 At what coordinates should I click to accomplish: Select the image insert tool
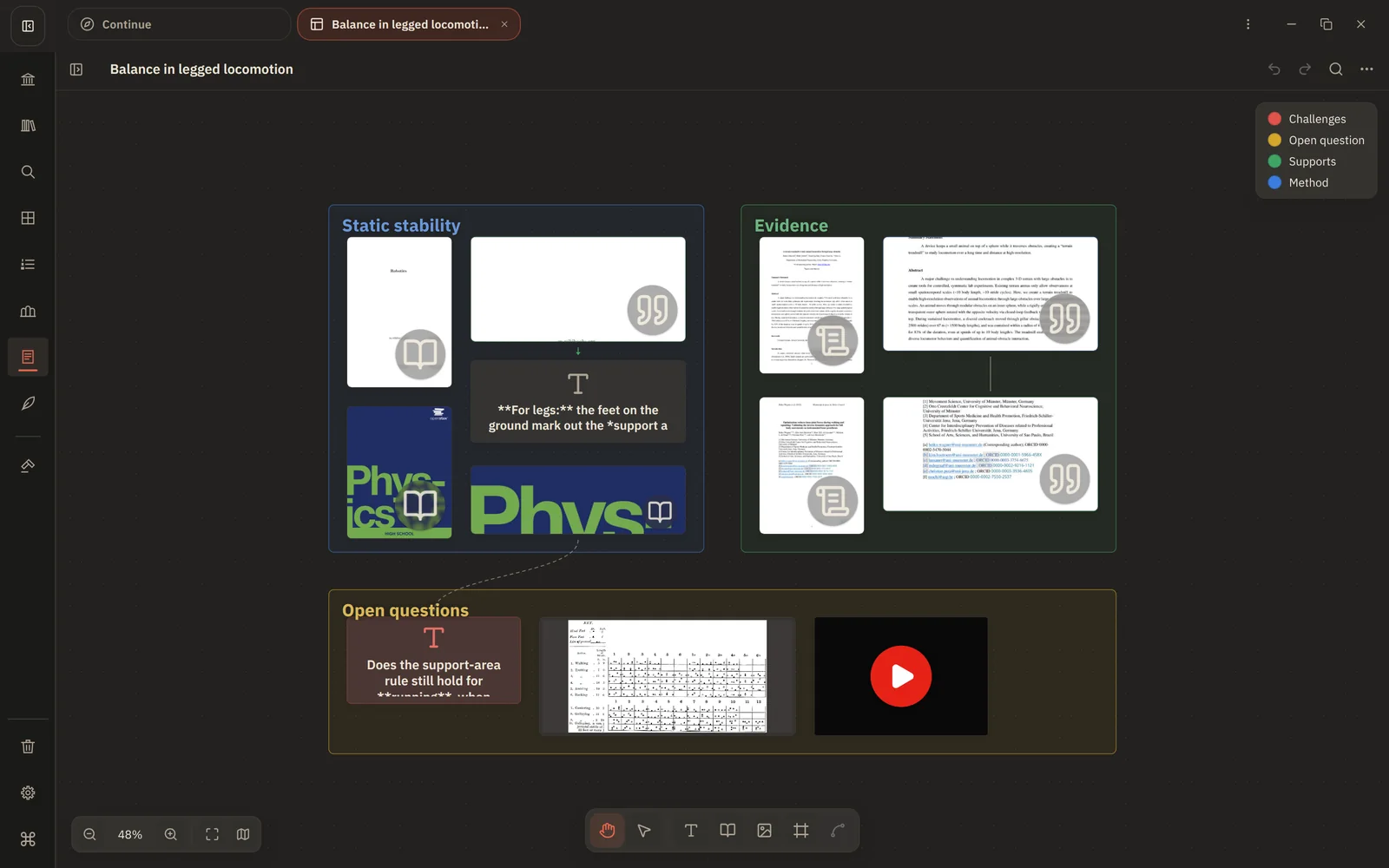pos(765,831)
